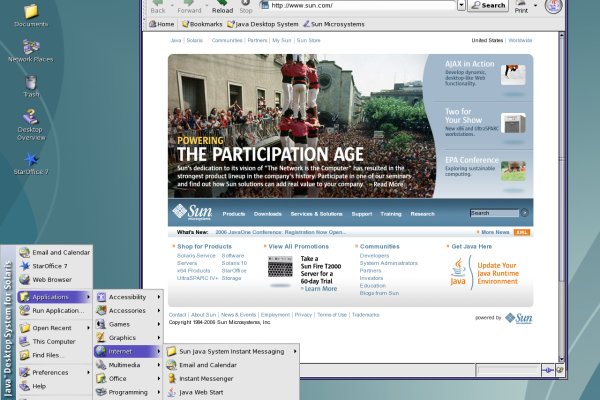Expand the Accessories submenu

point(127,310)
